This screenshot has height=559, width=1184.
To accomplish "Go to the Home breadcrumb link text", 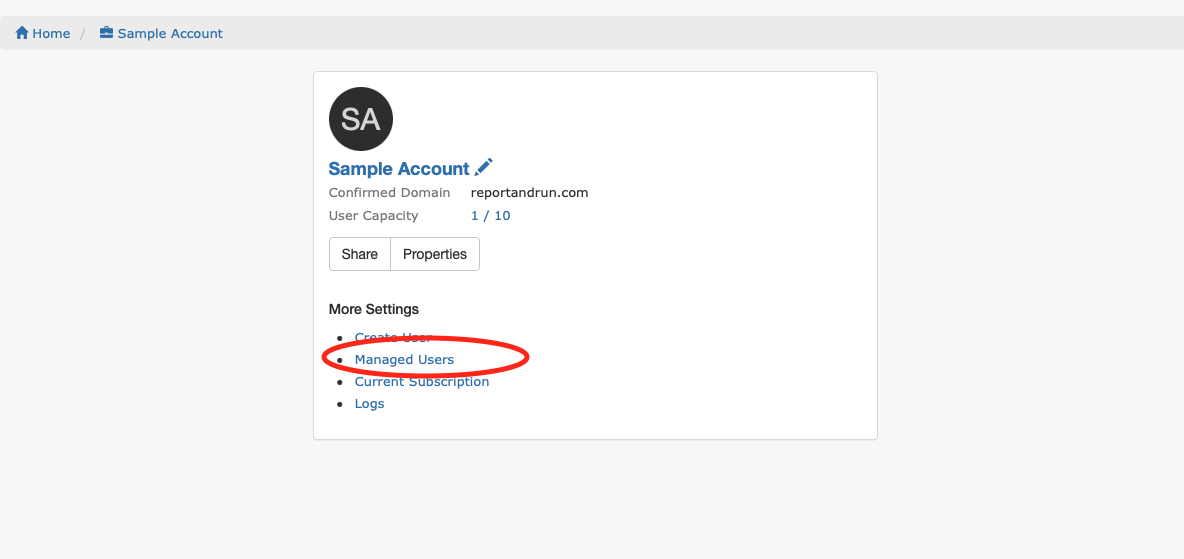I will click(x=51, y=34).
